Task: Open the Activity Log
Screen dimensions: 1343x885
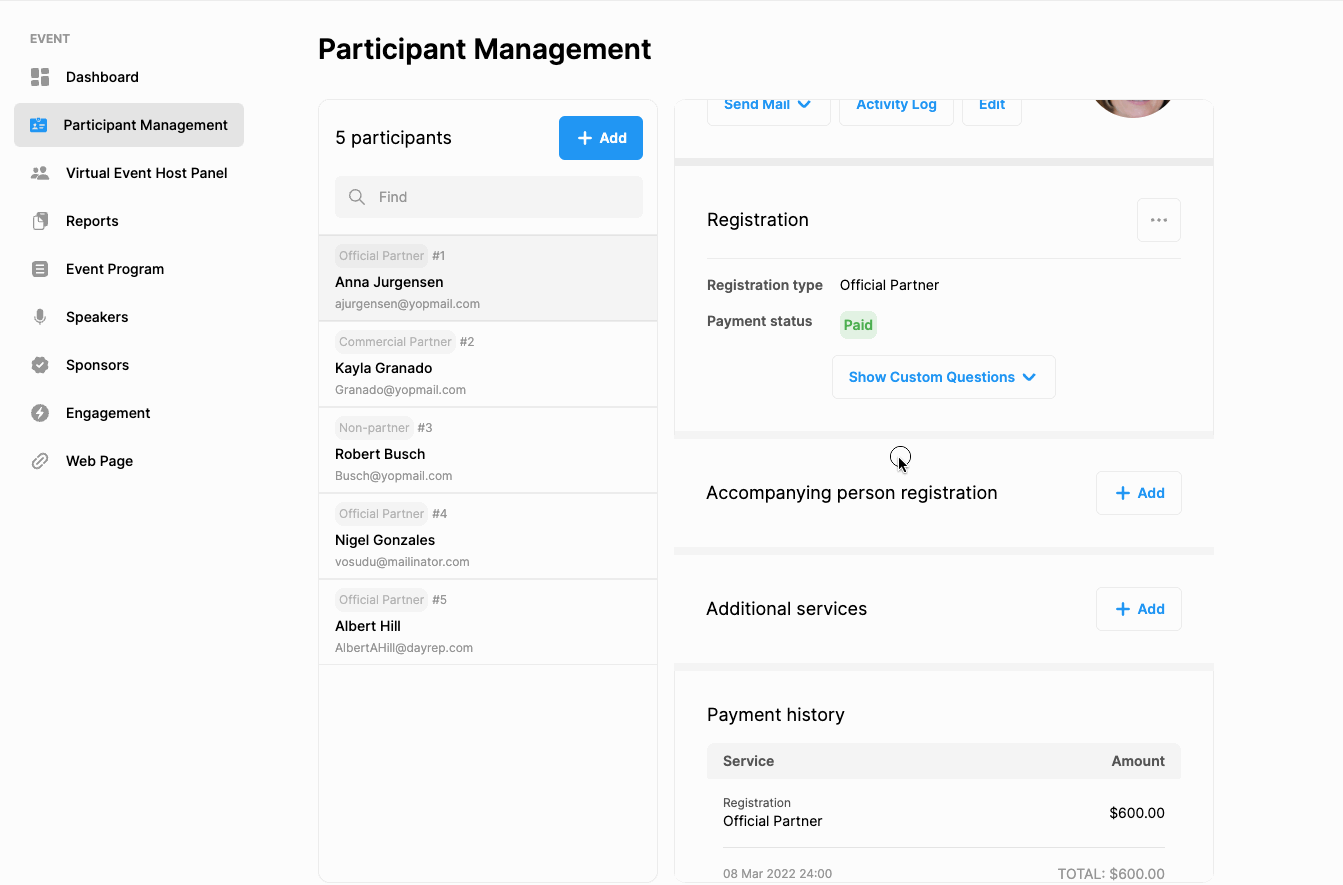Action: pyautogui.click(x=896, y=106)
